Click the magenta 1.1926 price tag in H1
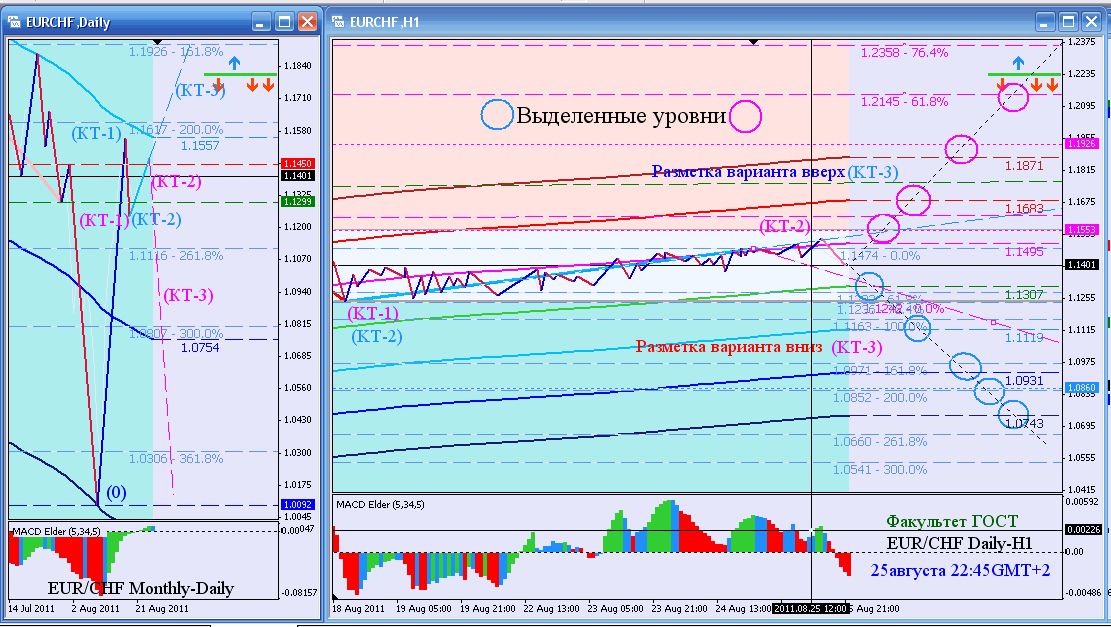1111x627 pixels. pyautogui.click(x=1081, y=143)
